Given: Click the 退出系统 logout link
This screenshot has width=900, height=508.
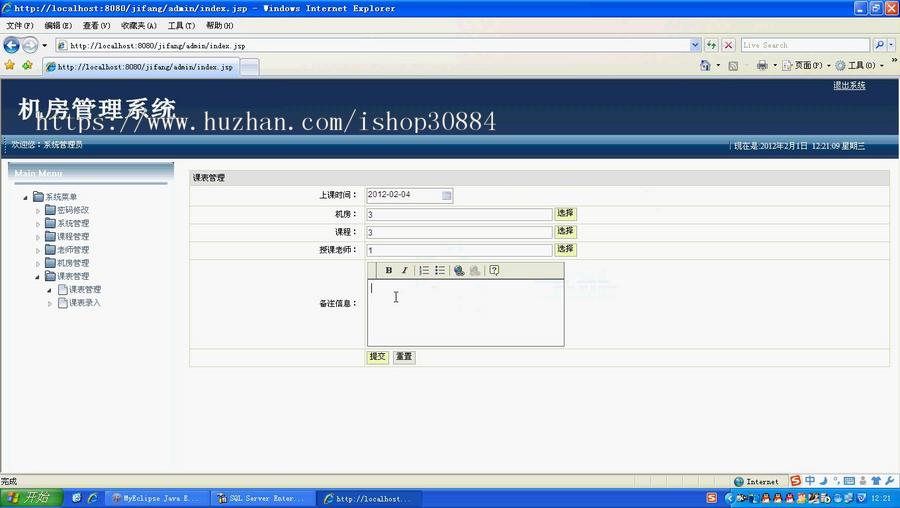Looking at the screenshot, I should (849, 86).
